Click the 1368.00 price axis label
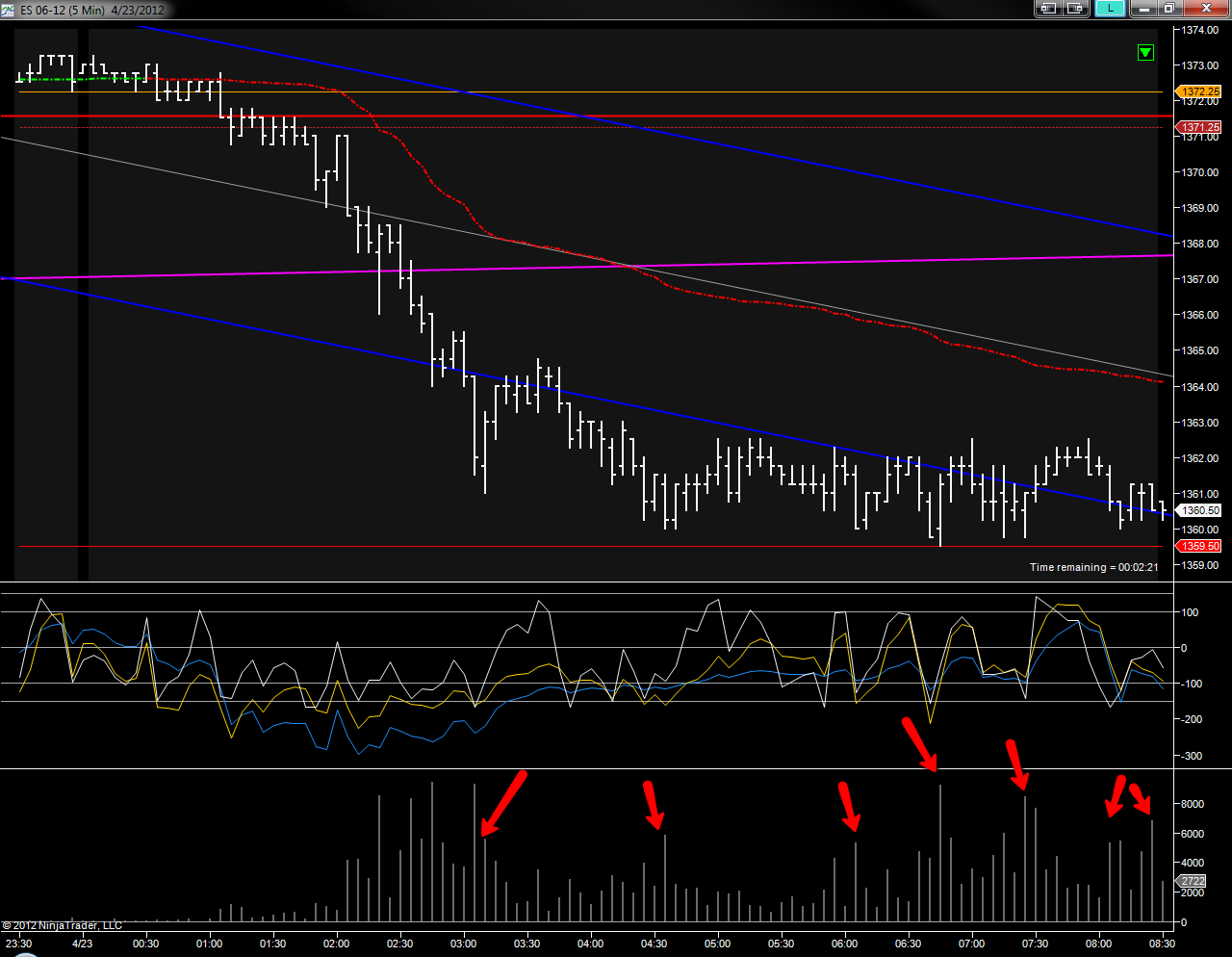This screenshot has height=957, width=1232. pos(1199,244)
